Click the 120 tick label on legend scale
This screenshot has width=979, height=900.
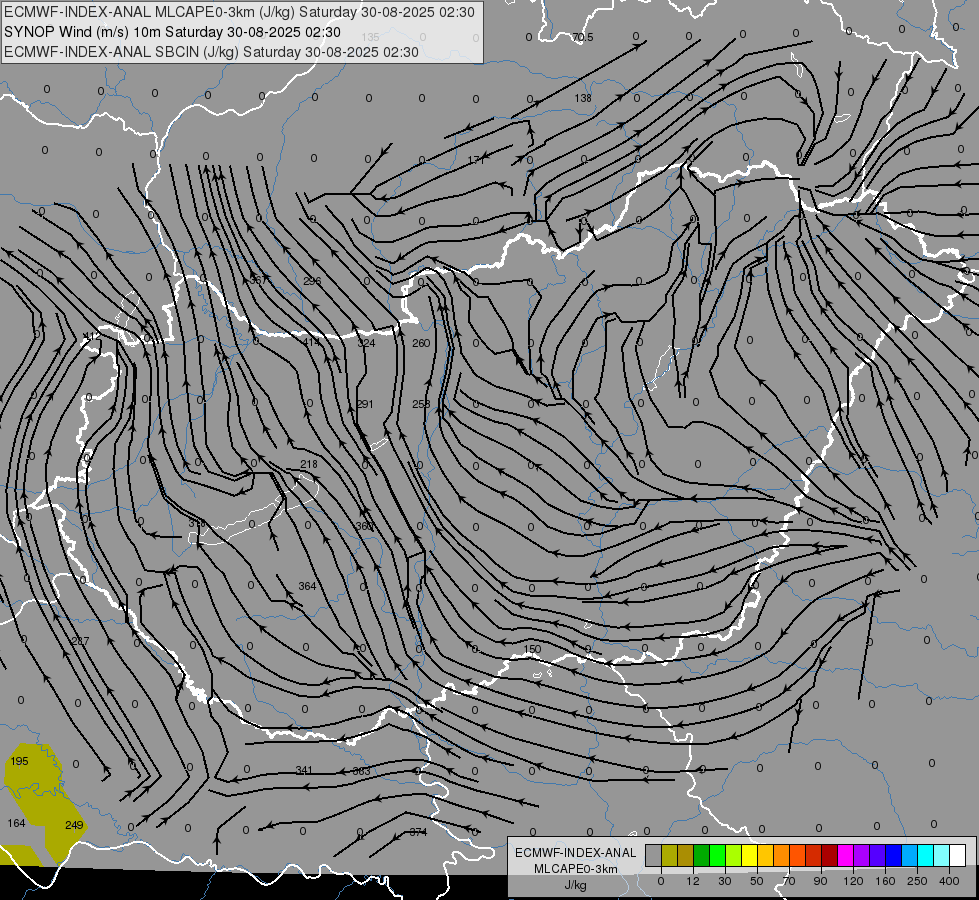pyautogui.click(x=853, y=881)
